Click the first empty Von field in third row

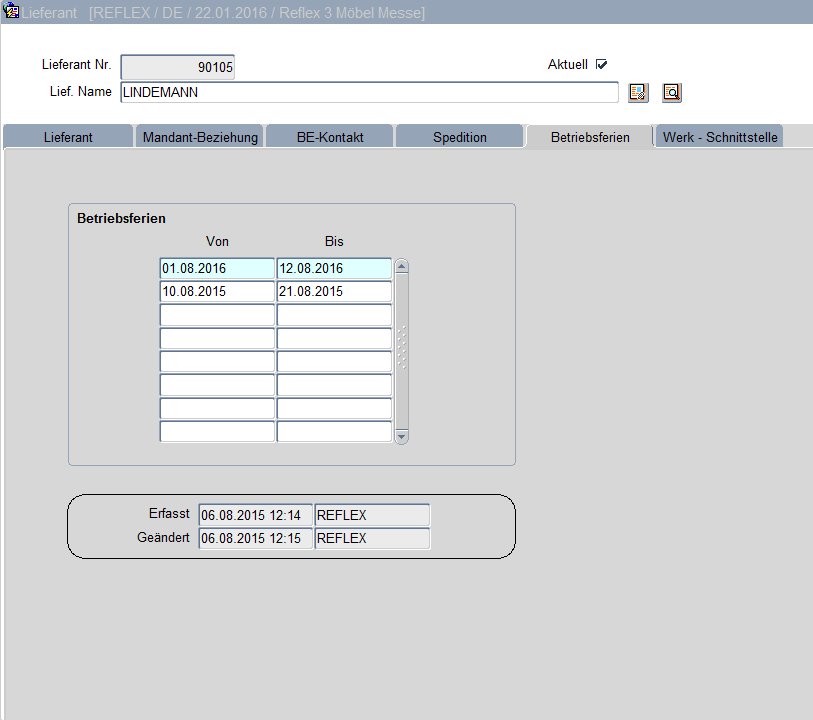tap(217, 315)
